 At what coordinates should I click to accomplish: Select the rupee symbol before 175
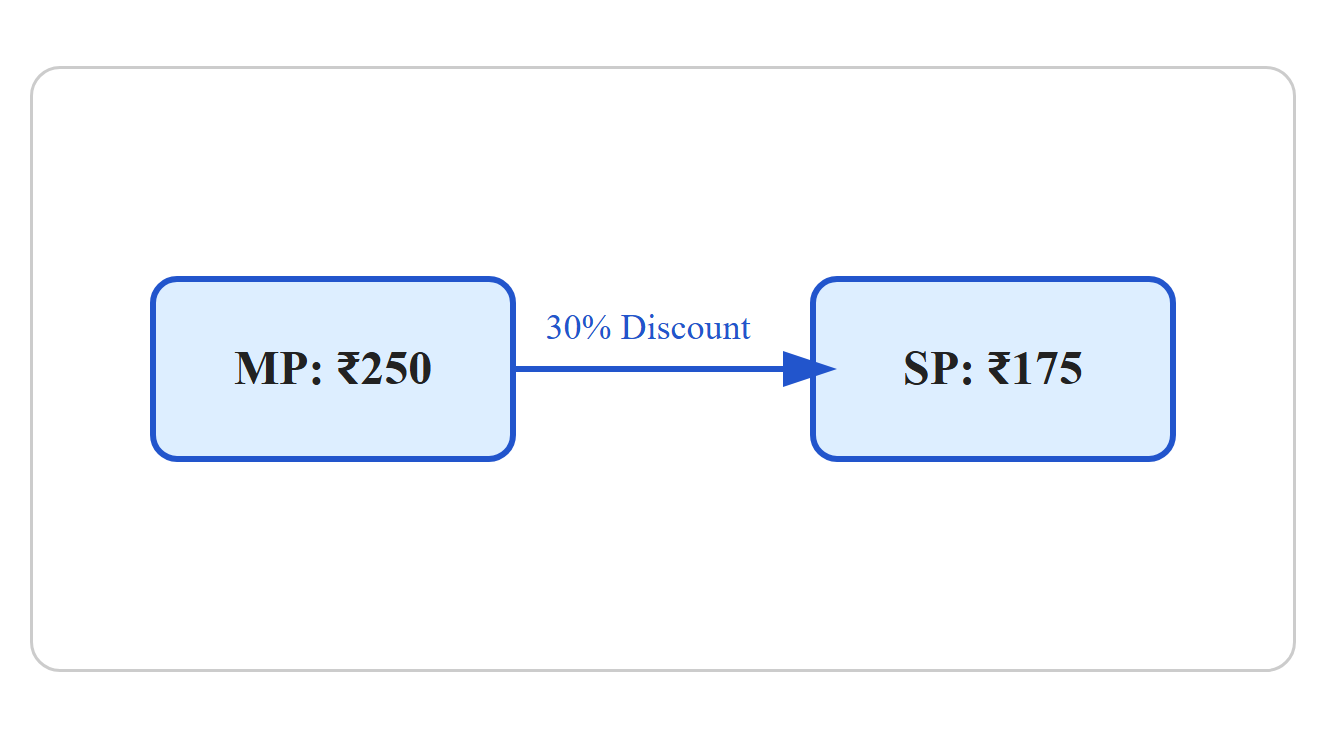(x=998, y=368)
